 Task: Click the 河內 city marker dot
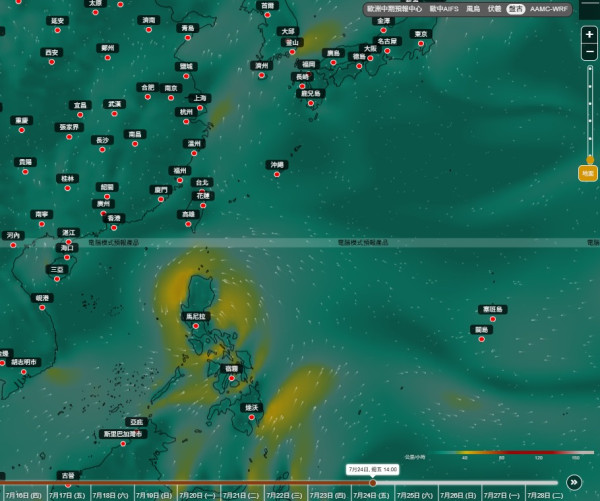(13, 245)
